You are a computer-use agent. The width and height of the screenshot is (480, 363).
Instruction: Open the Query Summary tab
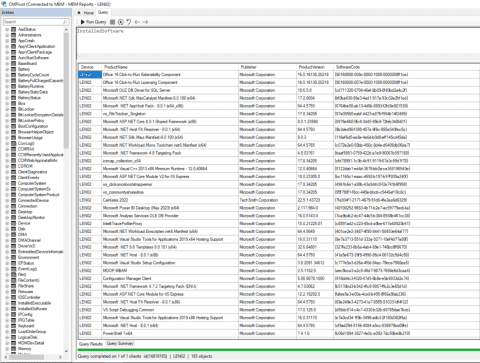tap(120, 343)
